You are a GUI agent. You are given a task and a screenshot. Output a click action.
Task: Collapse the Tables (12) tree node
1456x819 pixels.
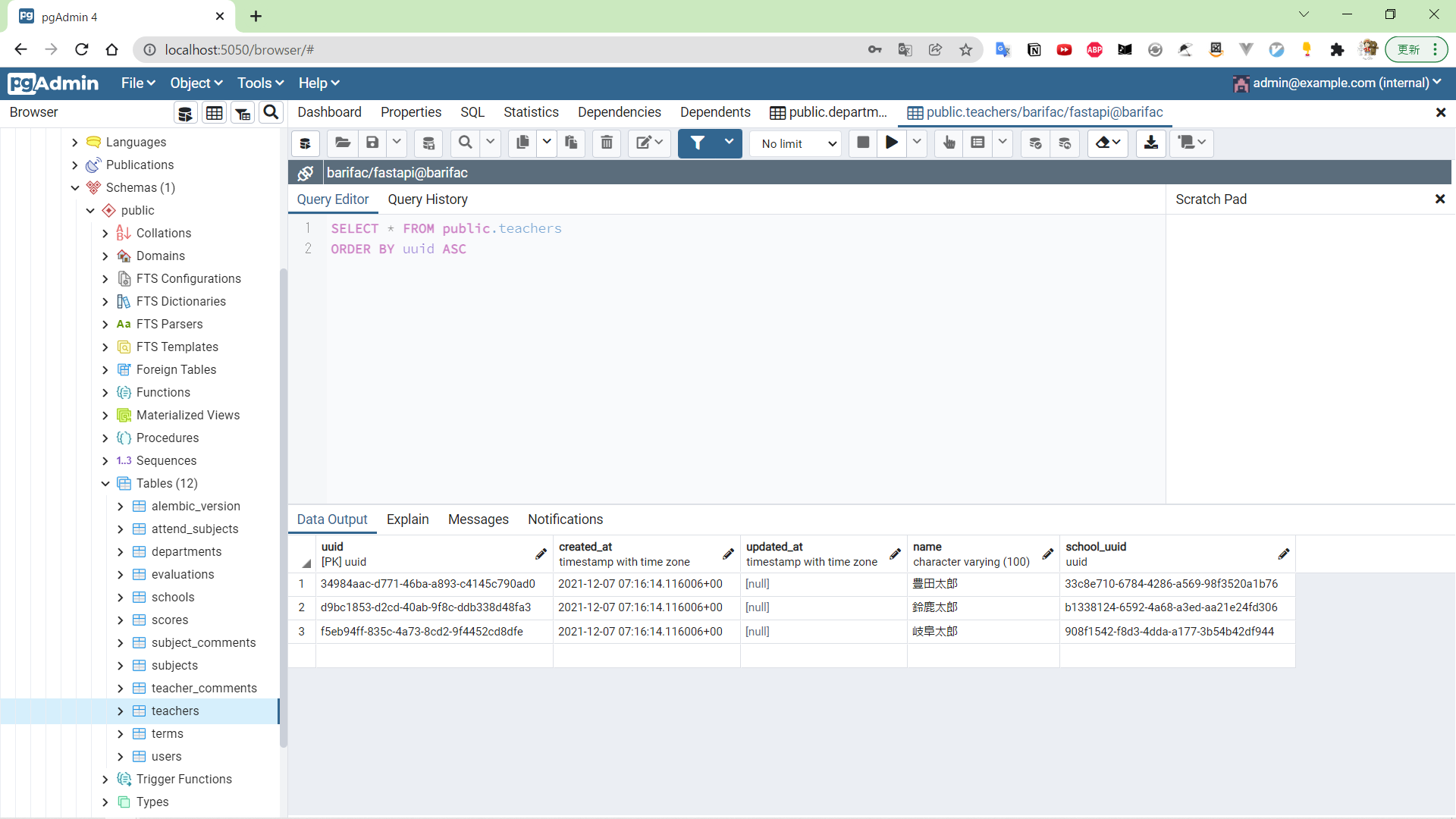[105, 484]
